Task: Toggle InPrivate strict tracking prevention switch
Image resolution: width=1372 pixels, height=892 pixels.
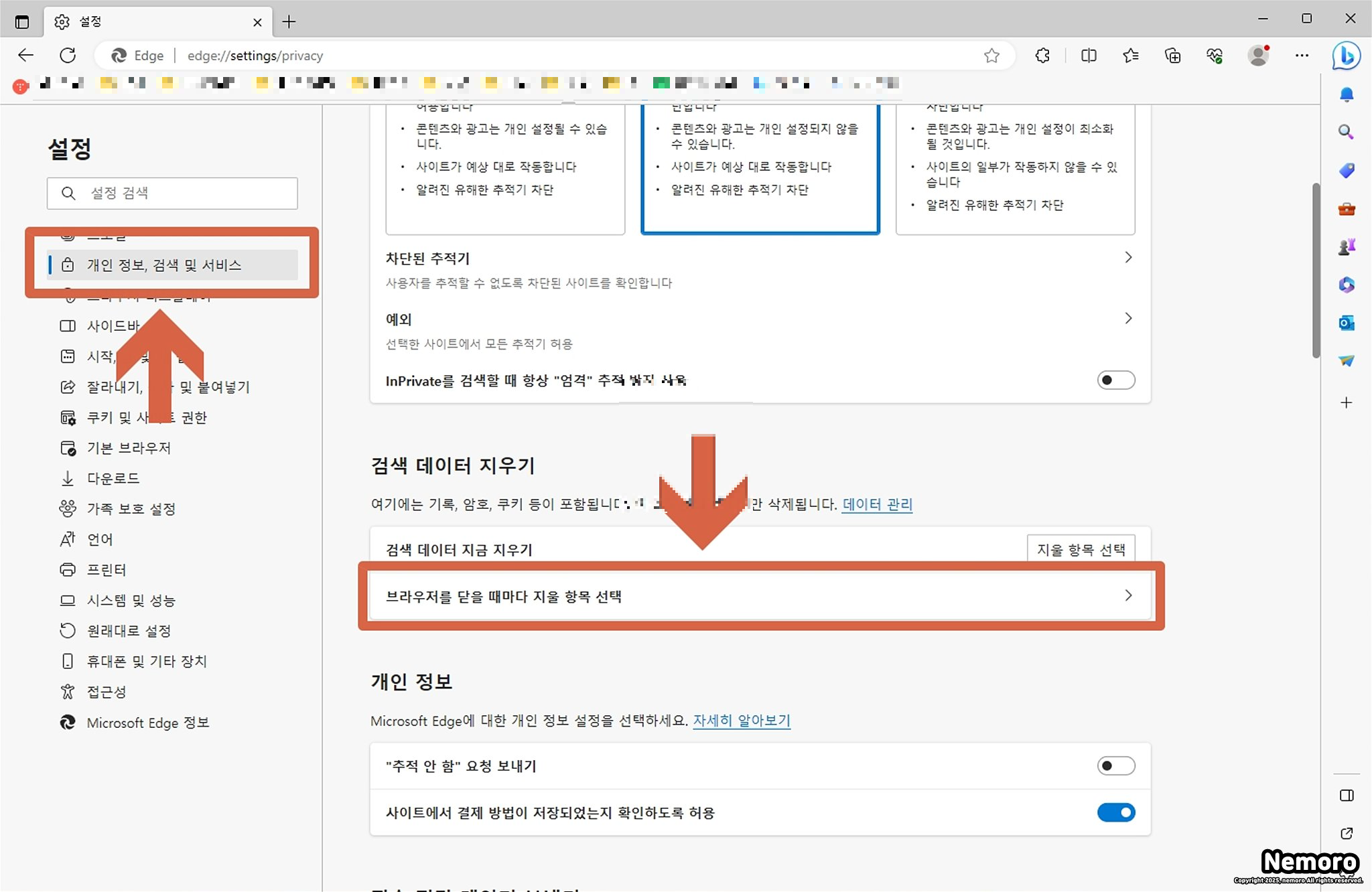Action: coord(1115,380)
